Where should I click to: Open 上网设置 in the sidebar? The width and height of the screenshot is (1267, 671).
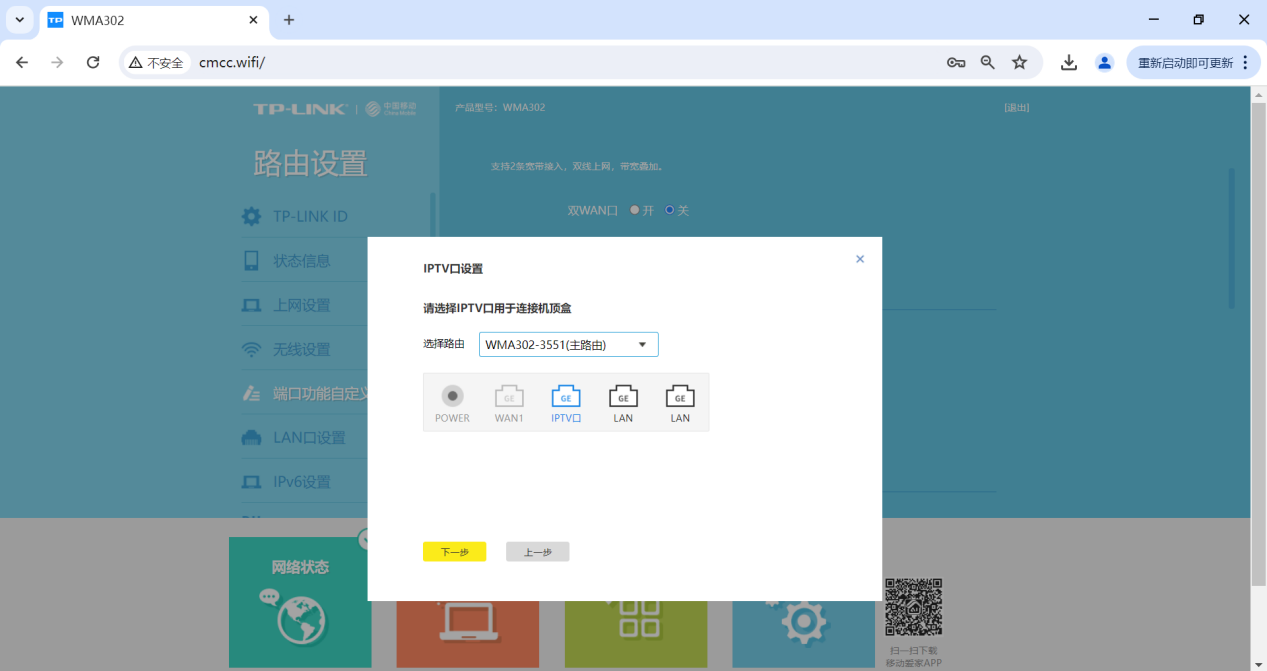[x=301, y=305]
